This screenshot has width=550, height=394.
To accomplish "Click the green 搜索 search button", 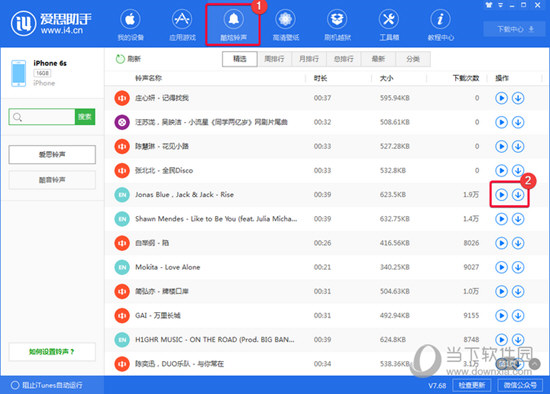I will pyautogui.click(x=85, y=117).
